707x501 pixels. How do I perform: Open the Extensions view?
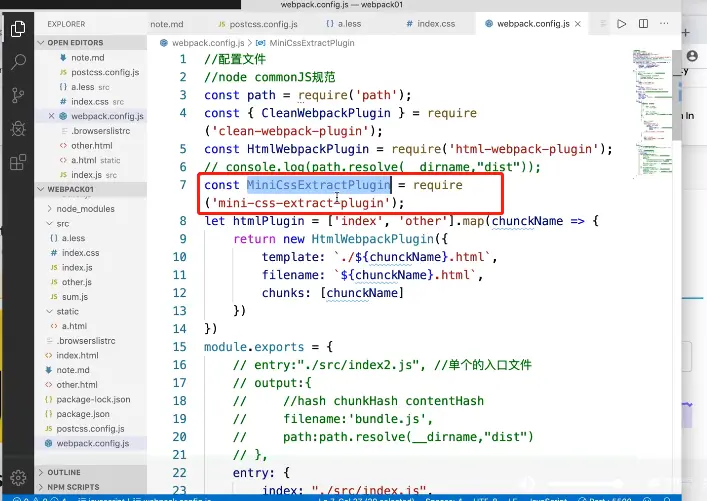18,162
